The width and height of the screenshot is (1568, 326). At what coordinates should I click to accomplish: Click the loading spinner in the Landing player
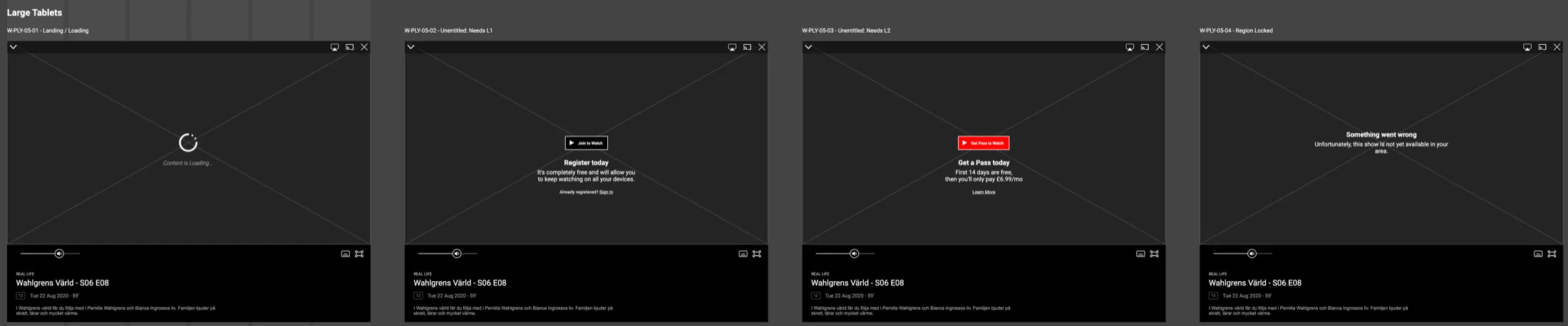click(188, 142)
